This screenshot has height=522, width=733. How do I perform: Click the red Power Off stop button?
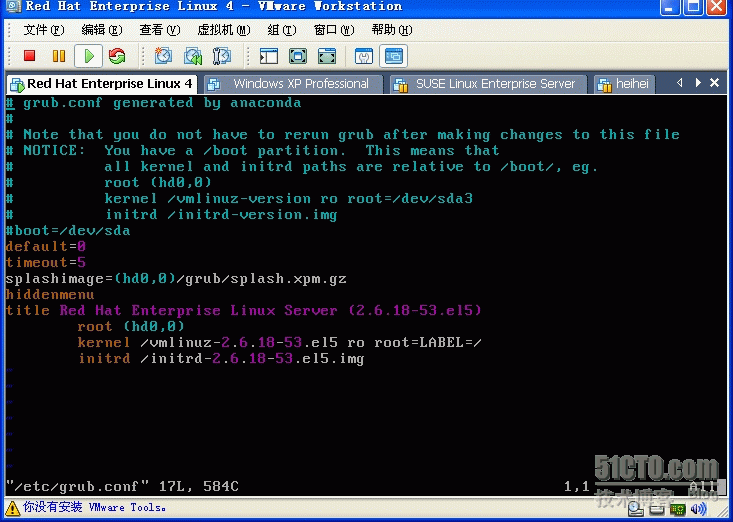tap(29, 56)
